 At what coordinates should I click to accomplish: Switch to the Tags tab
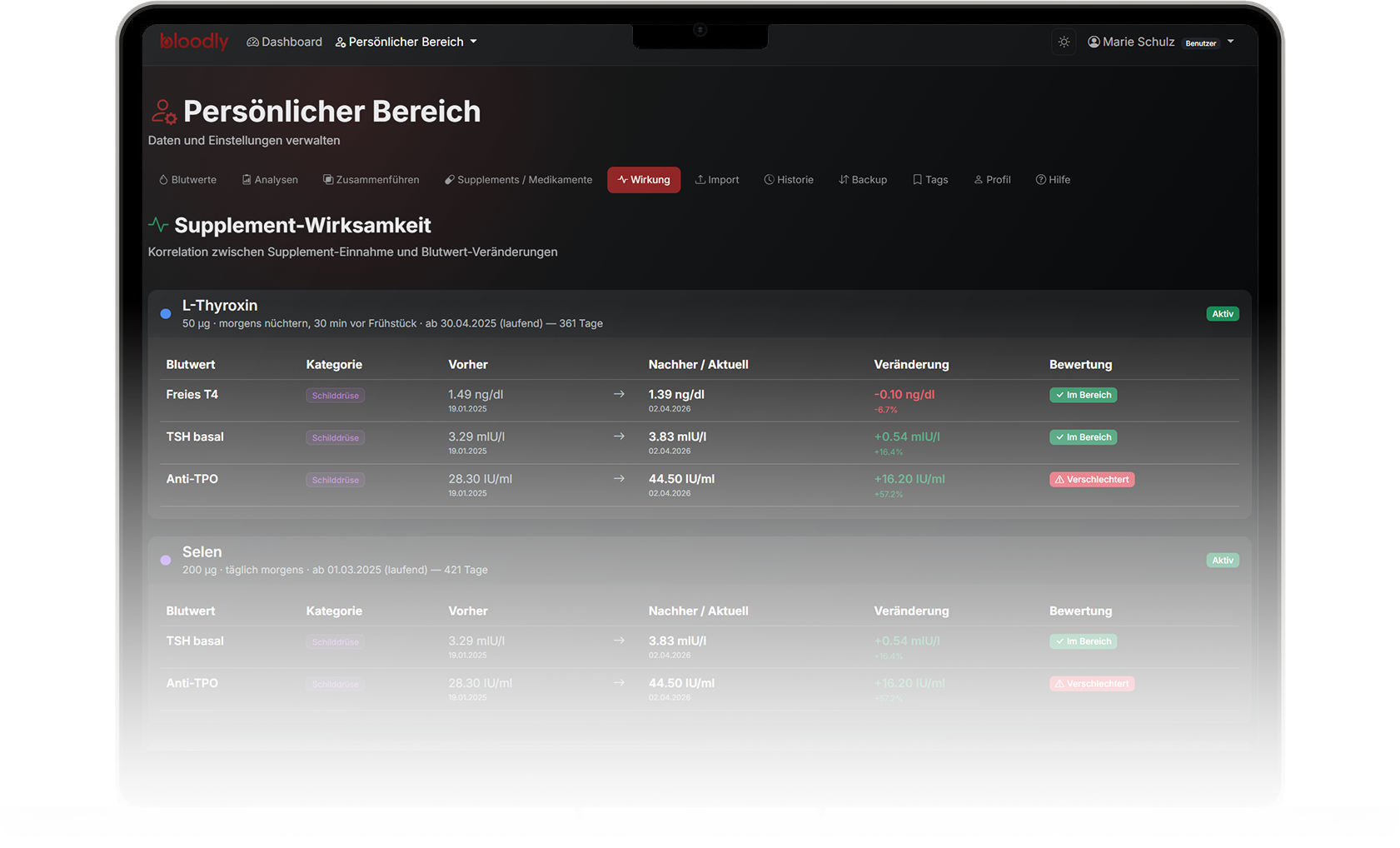930,180
